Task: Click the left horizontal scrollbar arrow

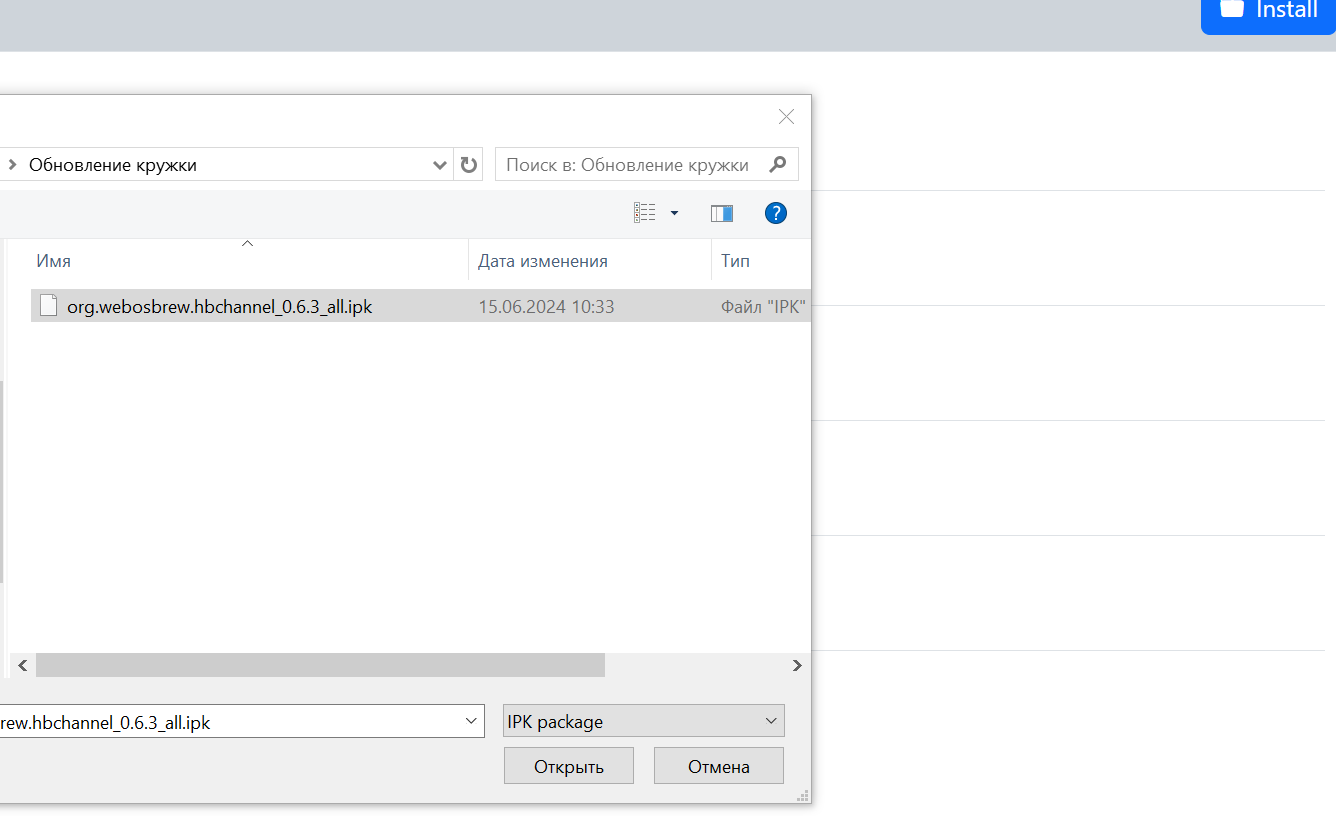Action: (22, 665)
